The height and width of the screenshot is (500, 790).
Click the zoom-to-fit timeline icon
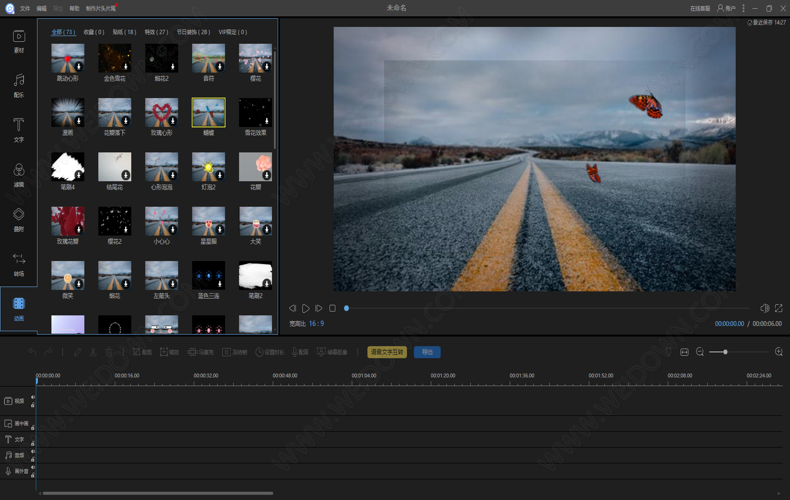[684, 352]
